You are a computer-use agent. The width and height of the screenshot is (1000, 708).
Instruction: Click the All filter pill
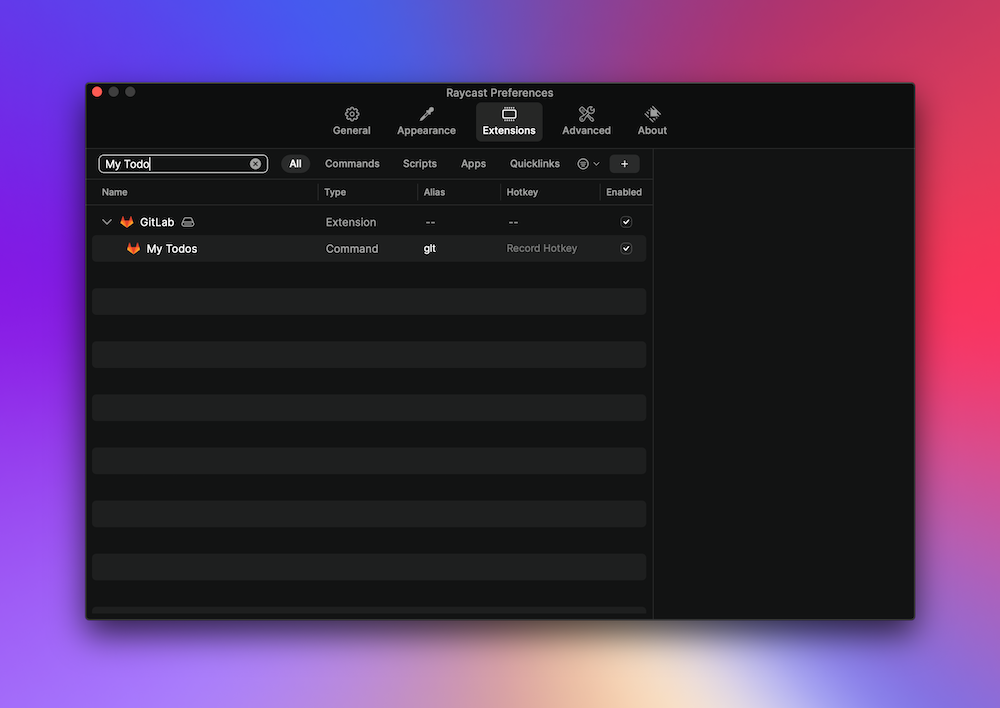[x=295, y=163]
